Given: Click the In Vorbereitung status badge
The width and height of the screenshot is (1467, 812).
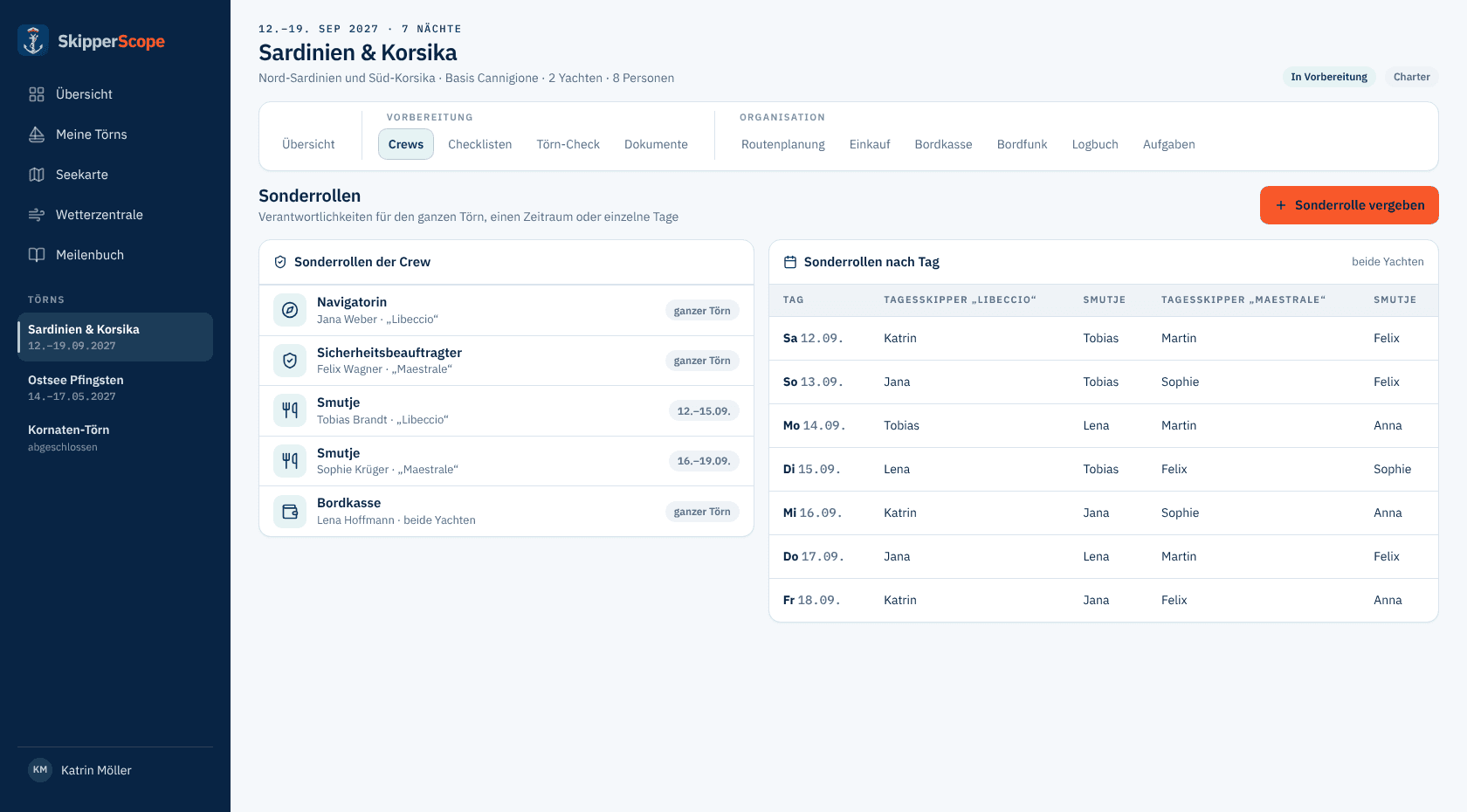Looking at the screenshot, I should point(1329,77).
